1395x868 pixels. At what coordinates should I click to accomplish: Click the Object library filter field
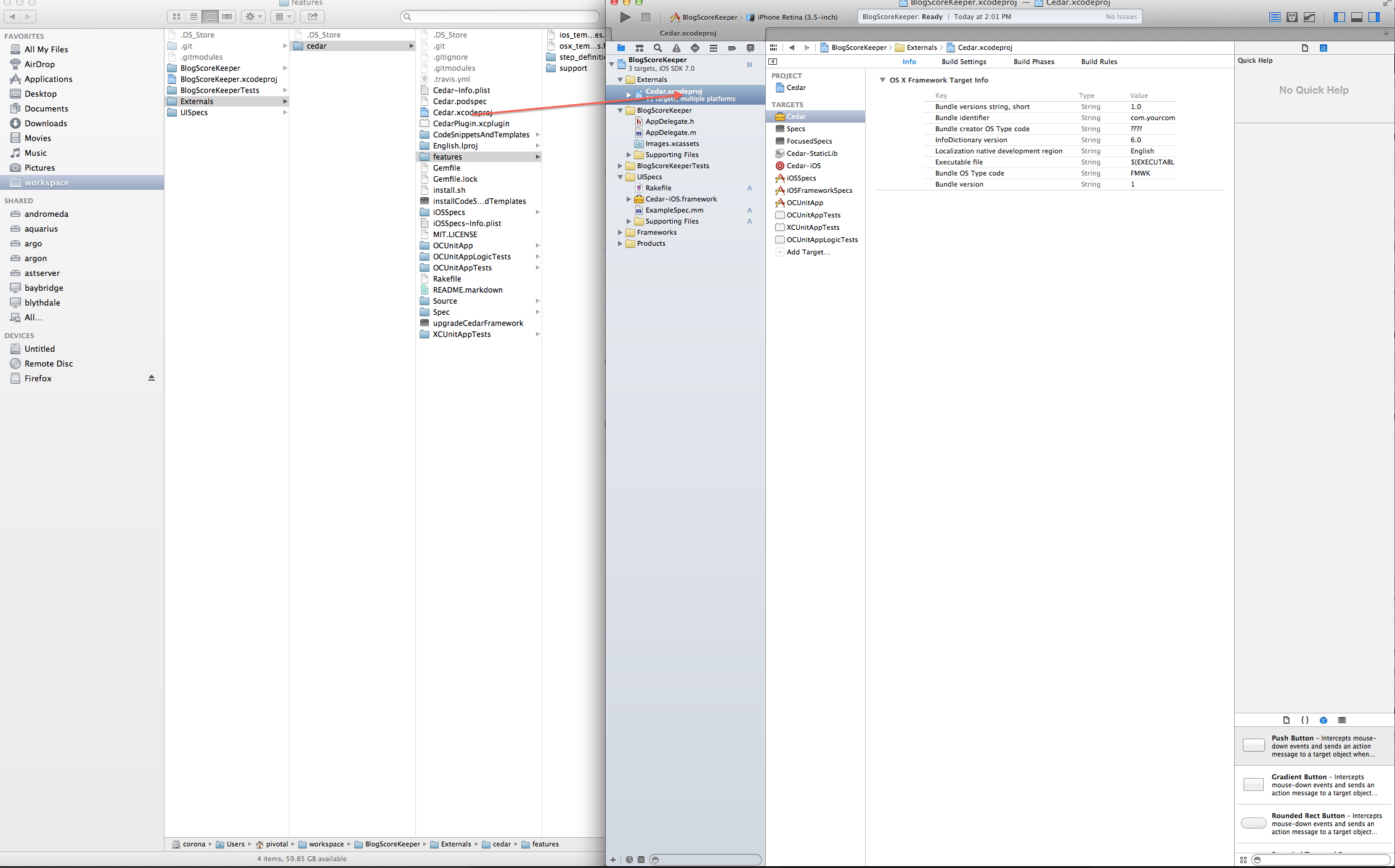(1321, 860)
